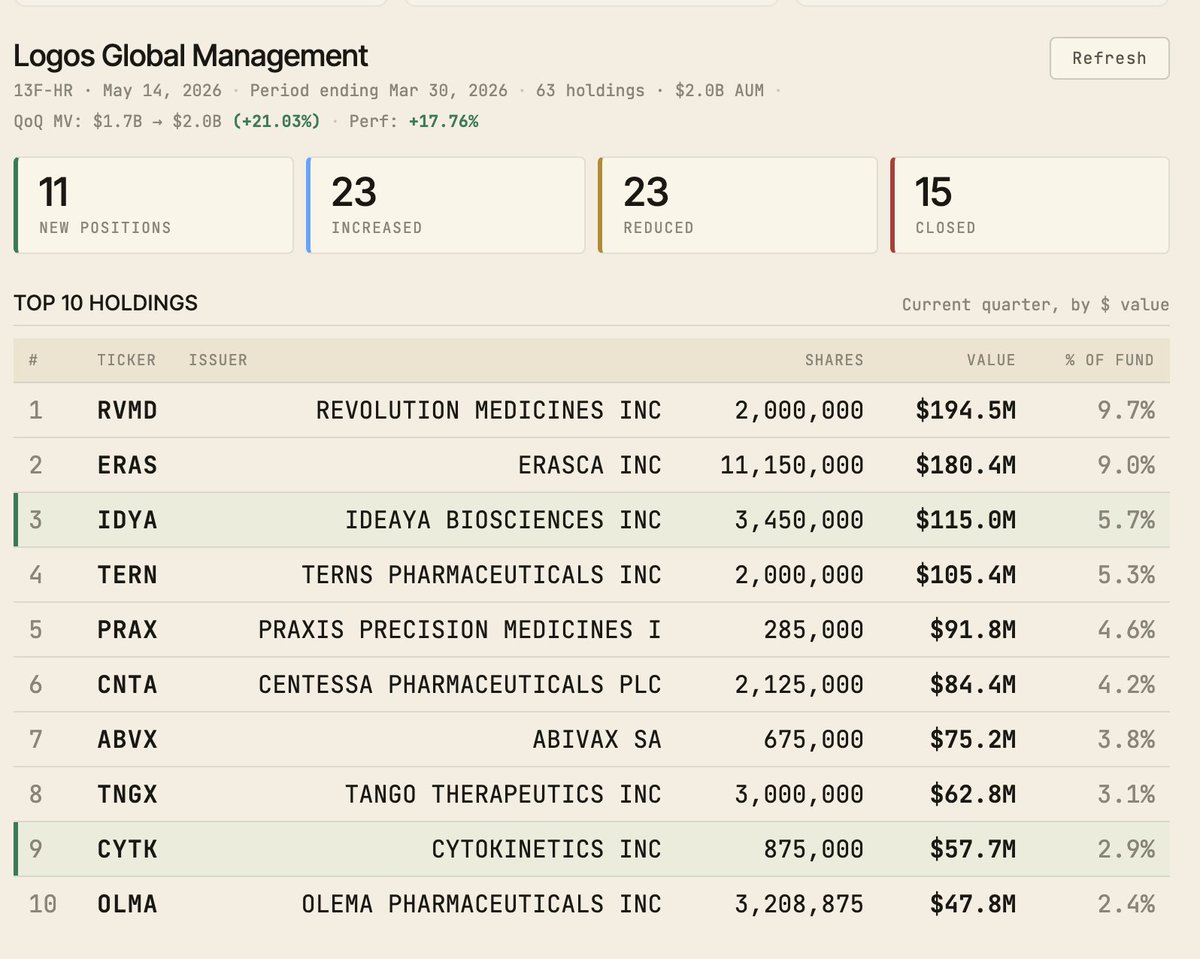Viewport: 1200px width, 959px height.
Task: Click the $194.5M value cell
Action: 966,410
